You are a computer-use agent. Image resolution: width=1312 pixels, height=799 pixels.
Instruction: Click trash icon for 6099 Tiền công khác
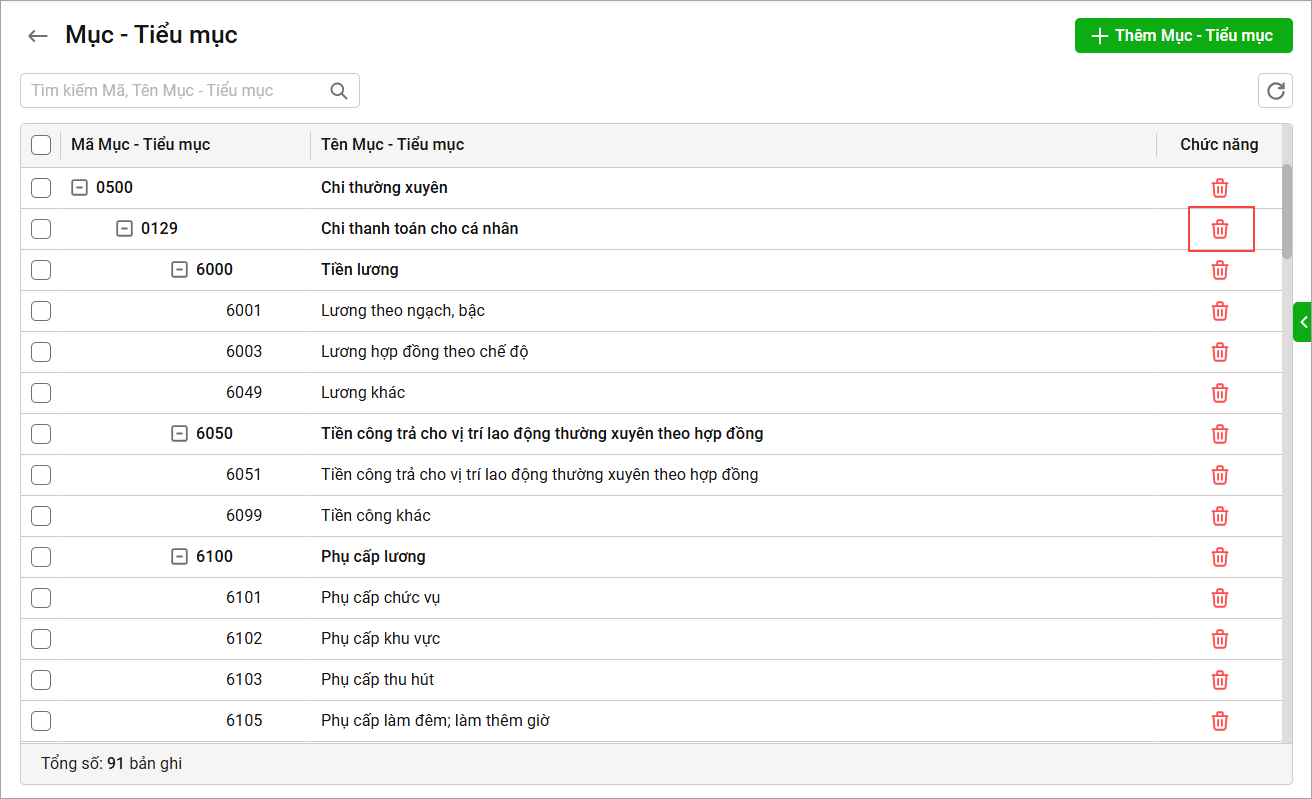coord(1220,516)
